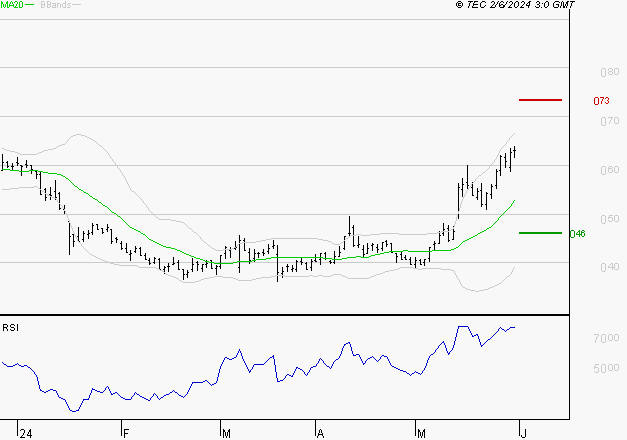The width and height of the screenshot is (627, 440).
Task: Click the F month axis label
Action: [x=126, y=434]
